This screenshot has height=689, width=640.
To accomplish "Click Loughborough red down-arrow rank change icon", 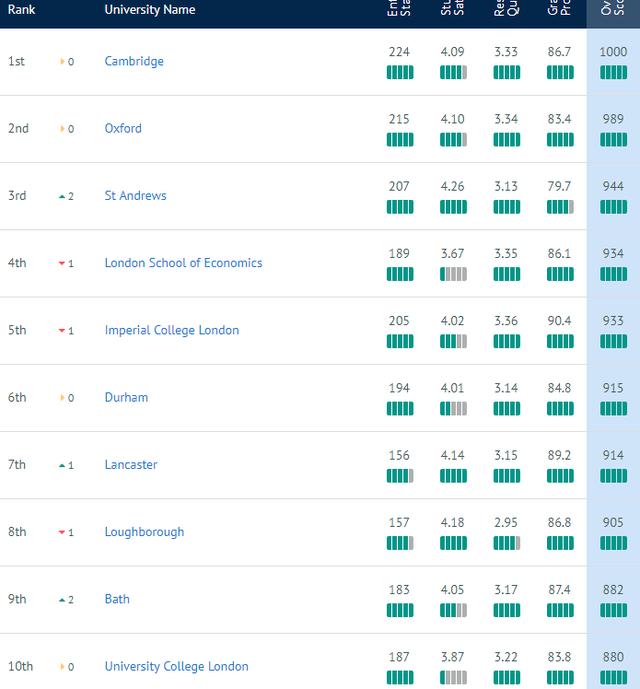I will pos(62,533).
